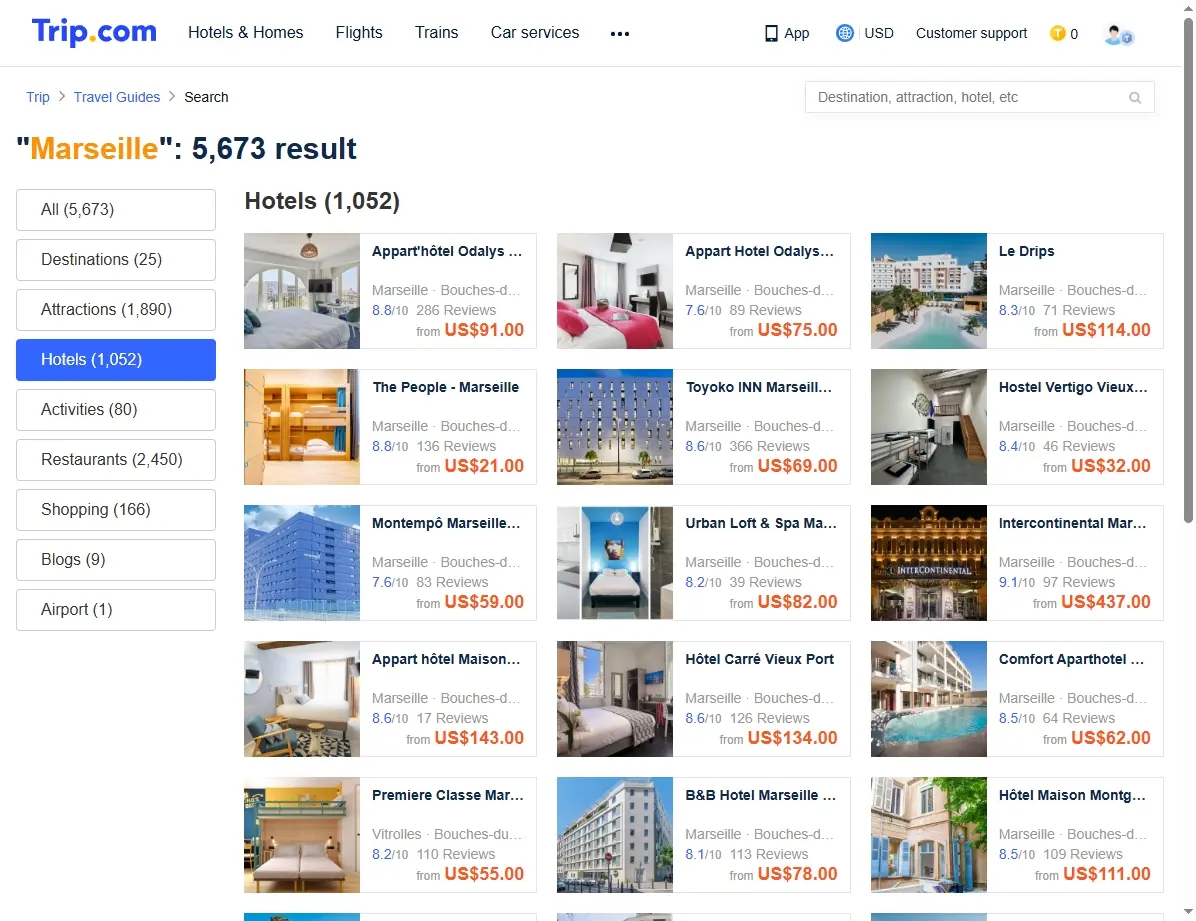Click the US$437.00 price
The height and width of the screenshot is (921, 1196).
(1105, 602)
